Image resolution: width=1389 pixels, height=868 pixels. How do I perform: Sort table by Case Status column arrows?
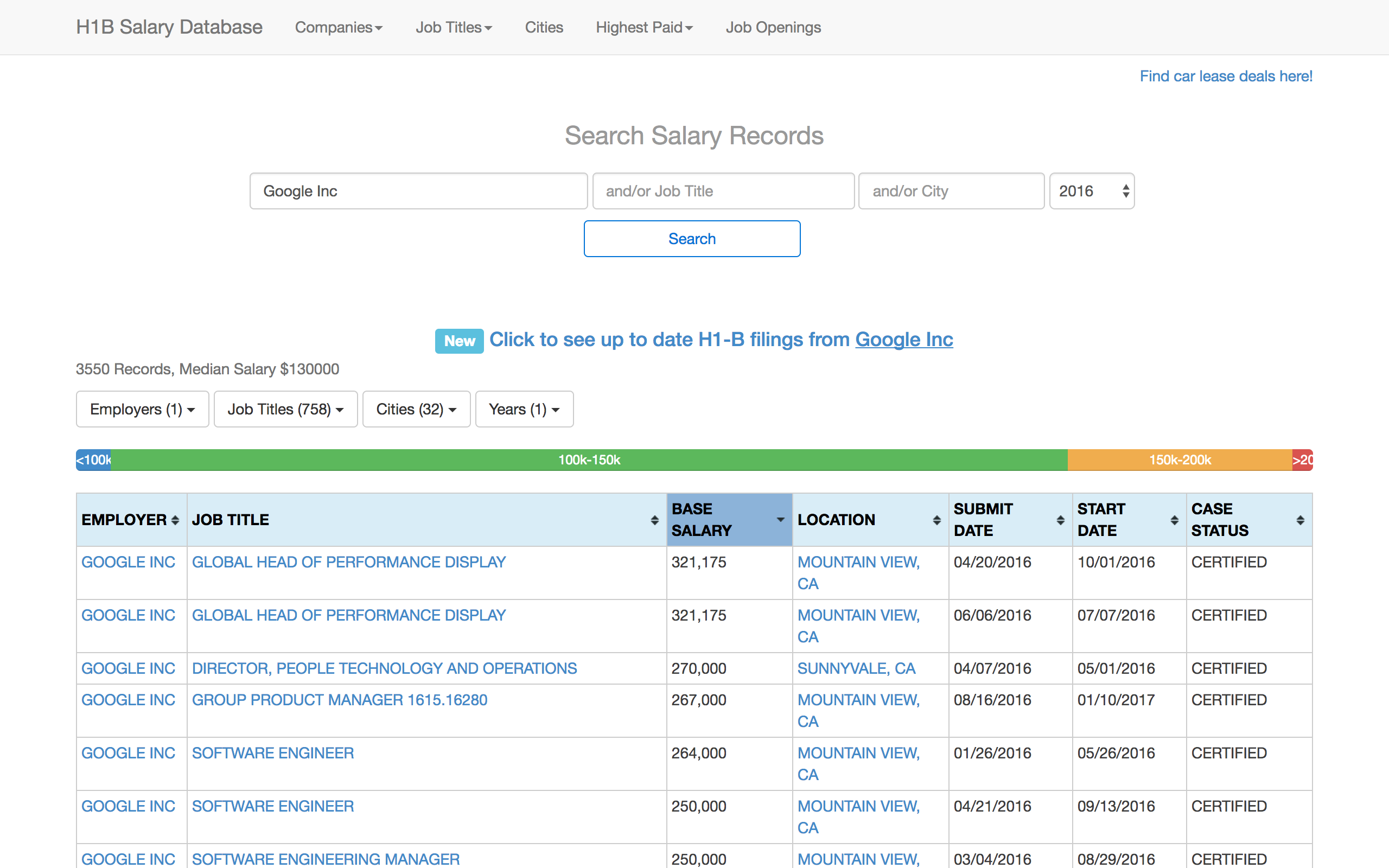(1301, 520)
